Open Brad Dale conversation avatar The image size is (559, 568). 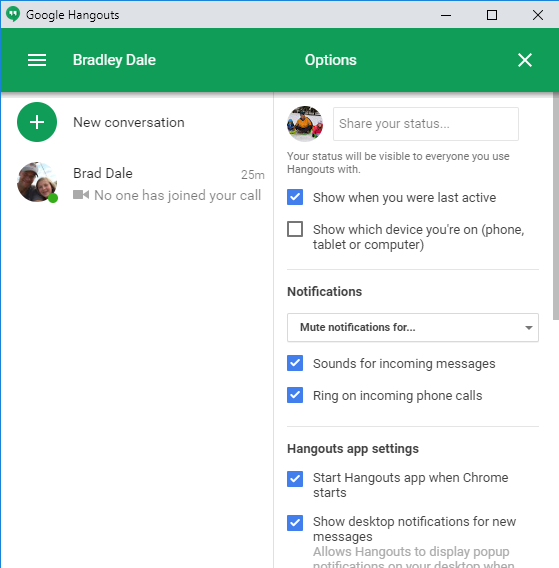37,182
